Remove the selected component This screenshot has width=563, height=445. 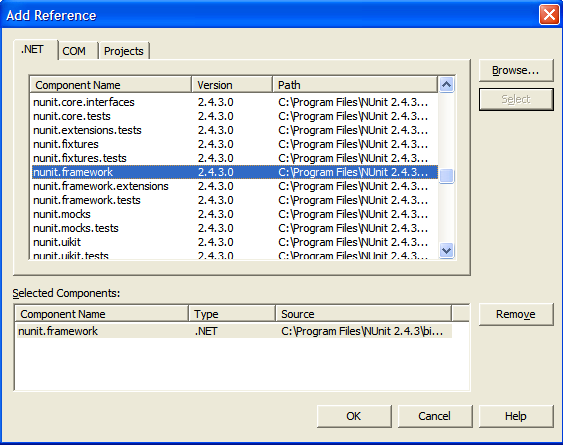coord(516,314)
